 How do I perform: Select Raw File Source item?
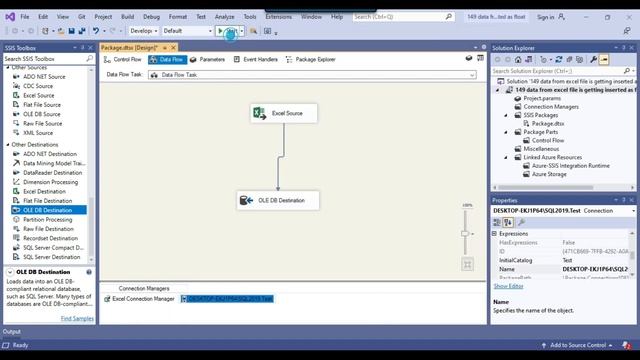pyautogui.click(x=42, y=124)
